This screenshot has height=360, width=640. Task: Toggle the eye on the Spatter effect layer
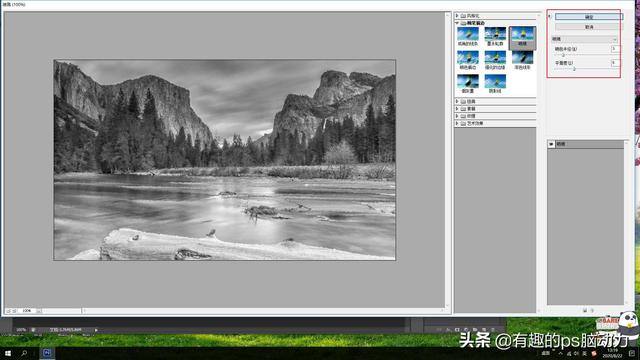tap(551, 144)
